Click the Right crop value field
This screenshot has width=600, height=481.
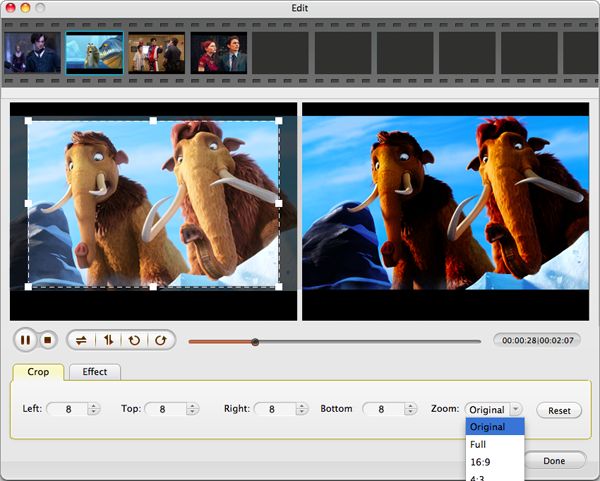coord(276,409)
